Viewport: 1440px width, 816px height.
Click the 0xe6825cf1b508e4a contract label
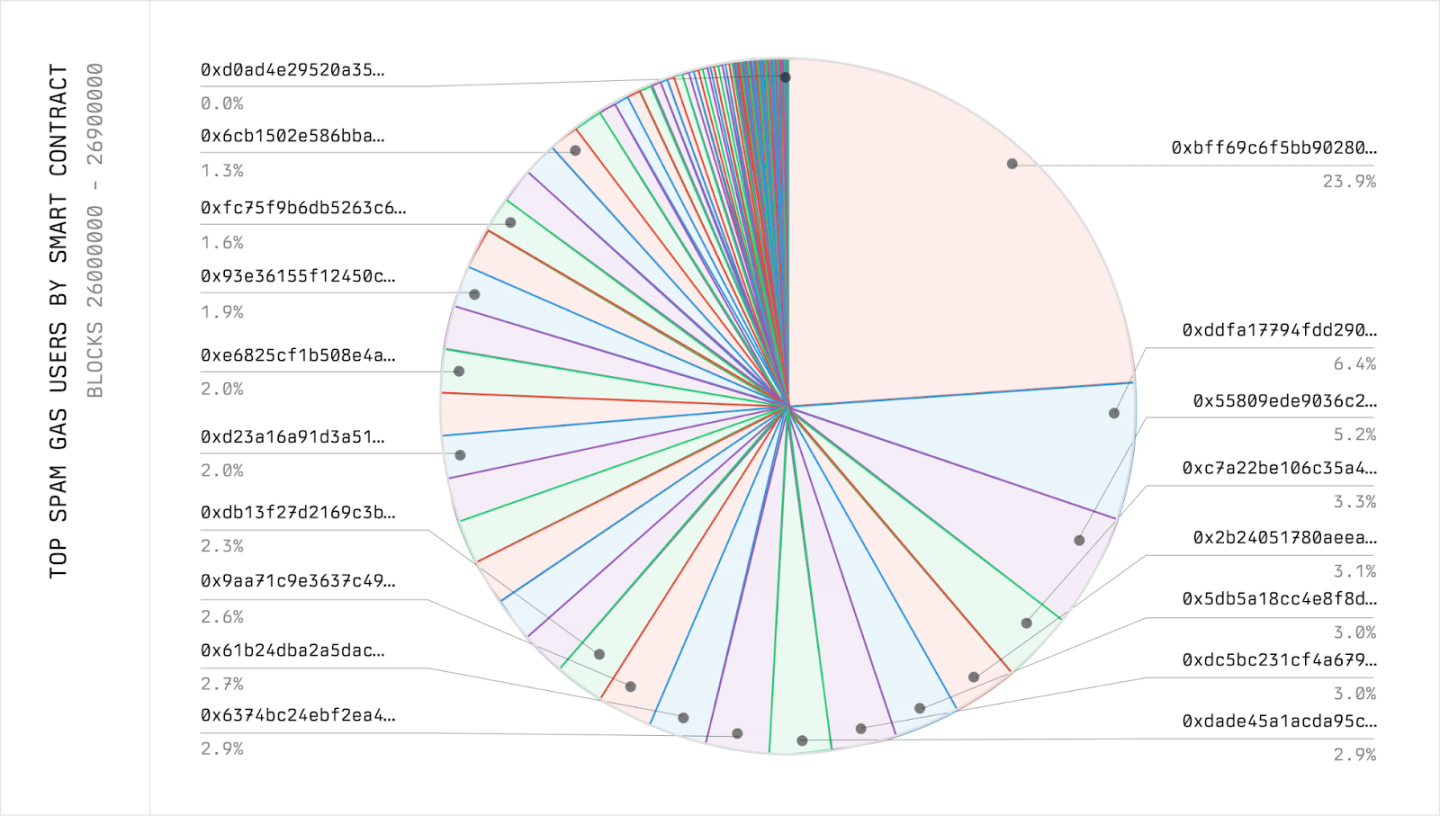tap(298, 355)
